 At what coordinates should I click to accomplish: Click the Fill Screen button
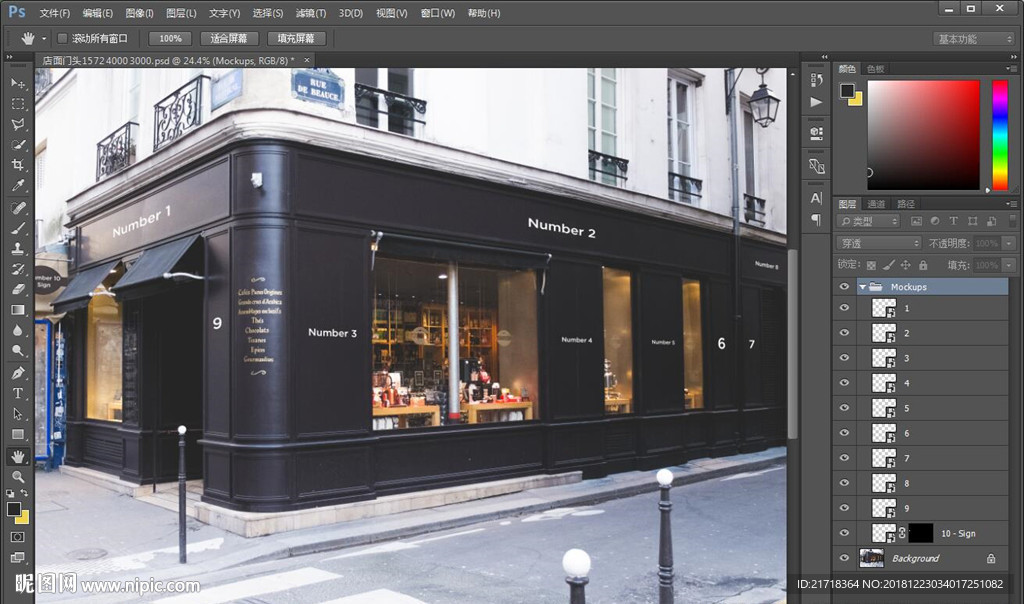click(x=296, y=39)
